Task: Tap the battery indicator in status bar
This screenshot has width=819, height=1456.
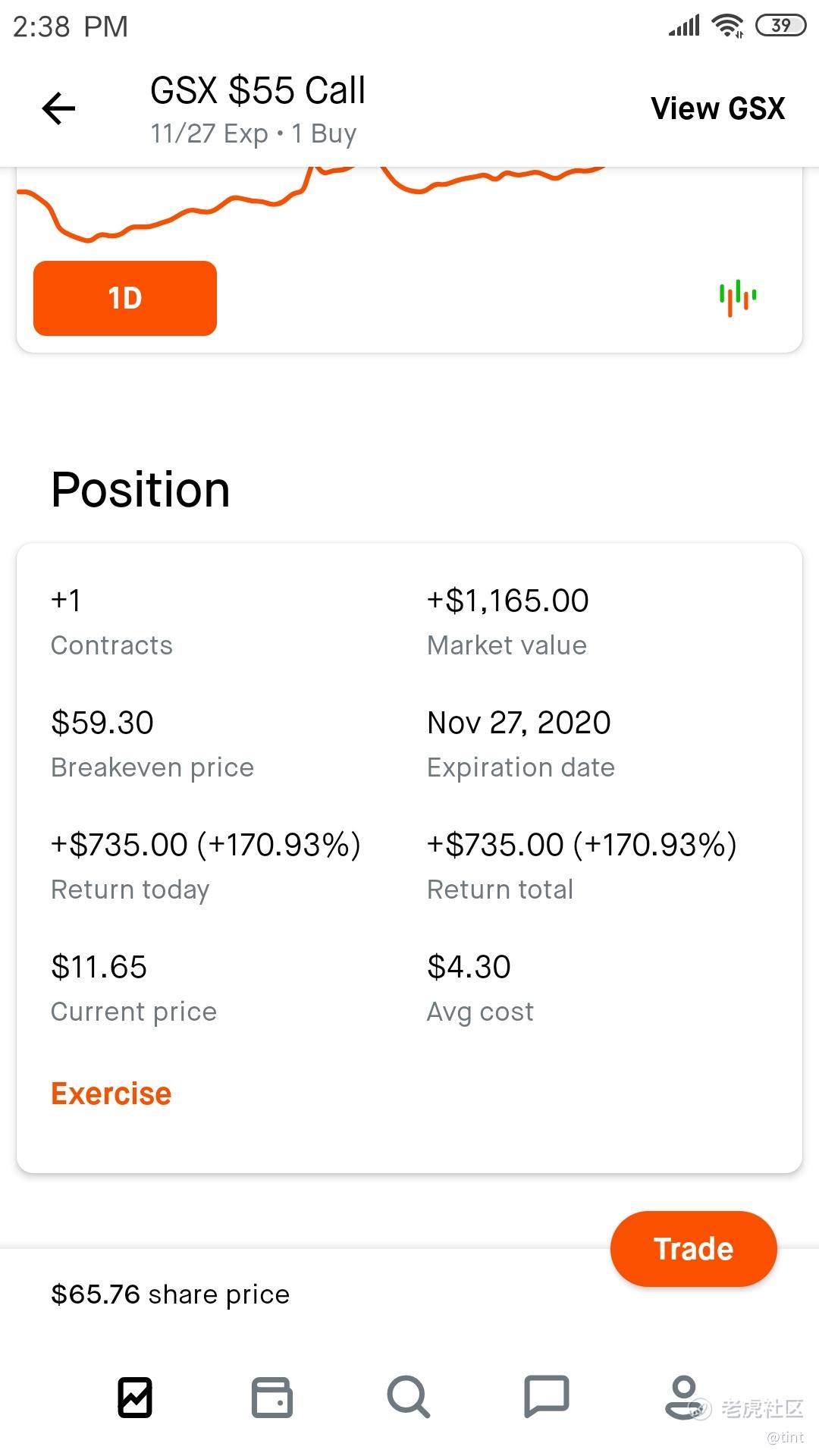Action: point(780,26)
